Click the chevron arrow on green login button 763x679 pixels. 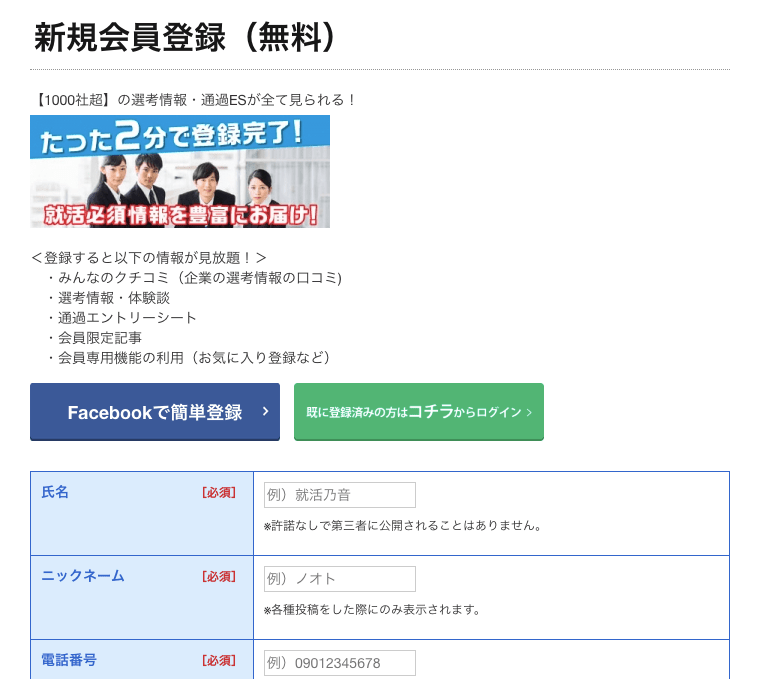[529, 412]
